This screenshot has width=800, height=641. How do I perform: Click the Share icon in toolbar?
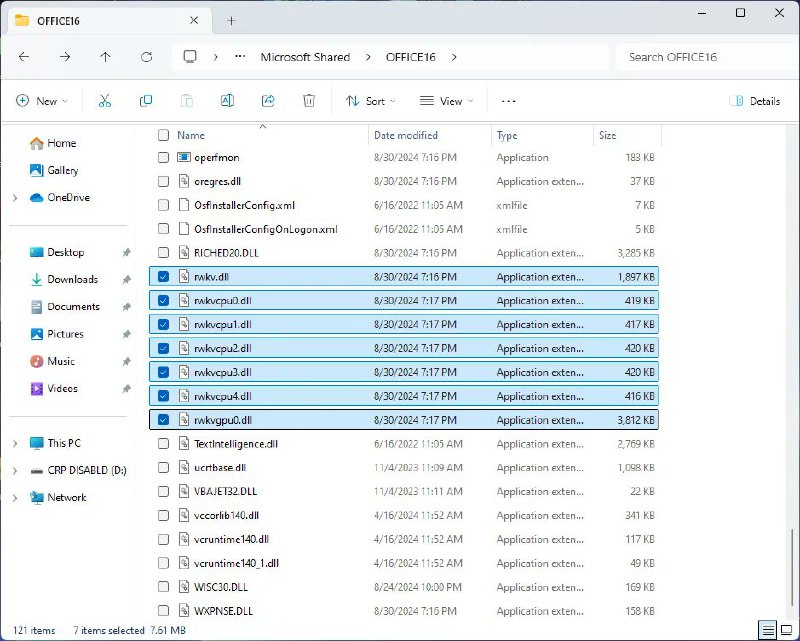click(x=268, y=101)
